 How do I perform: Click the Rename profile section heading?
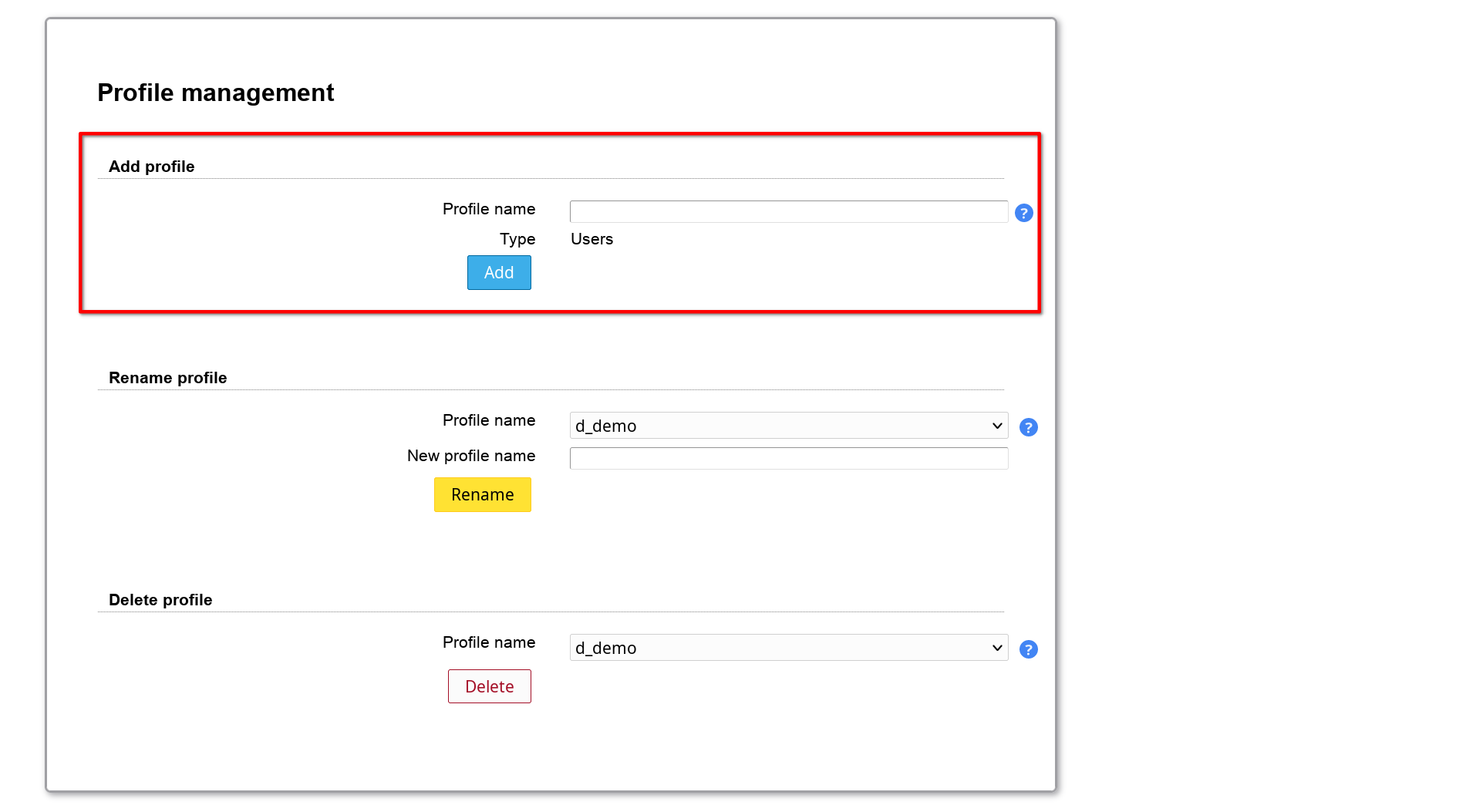(167, 378)
